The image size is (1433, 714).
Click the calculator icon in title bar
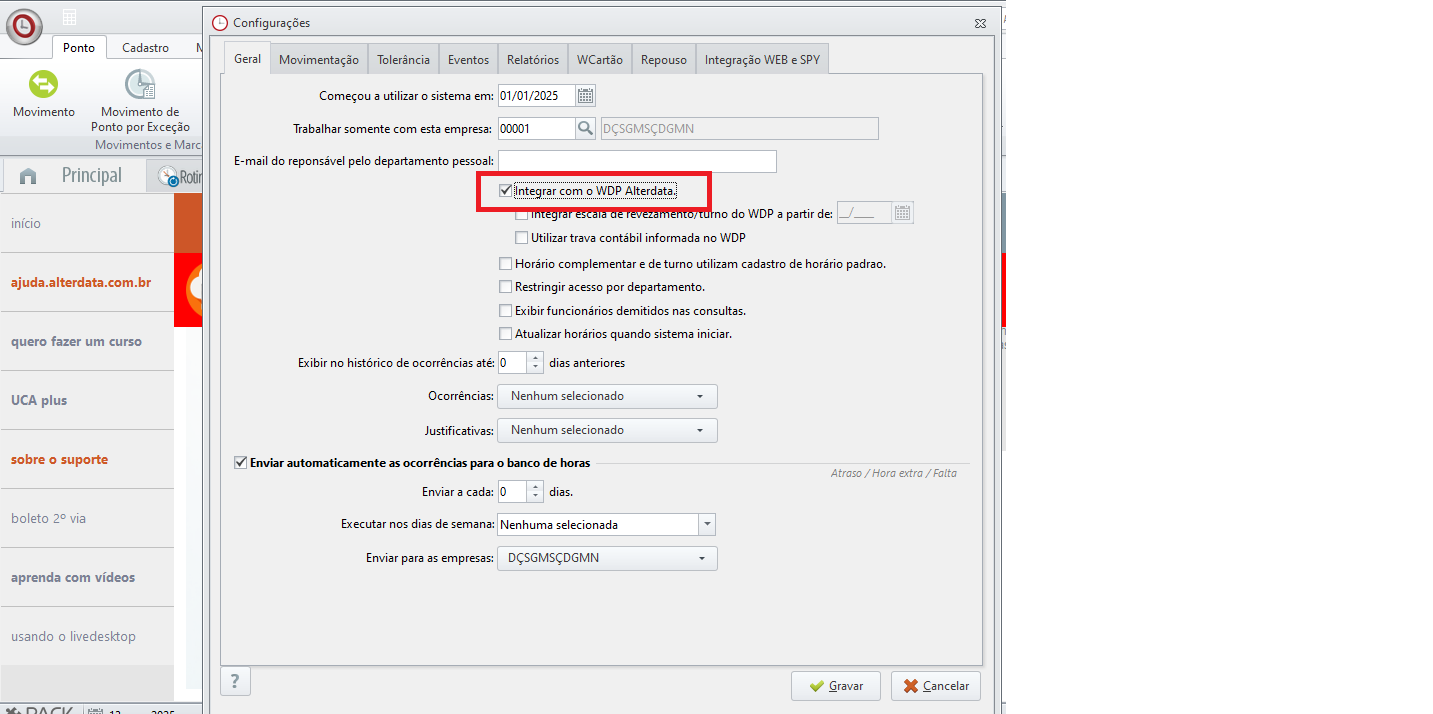coord(69,17)
